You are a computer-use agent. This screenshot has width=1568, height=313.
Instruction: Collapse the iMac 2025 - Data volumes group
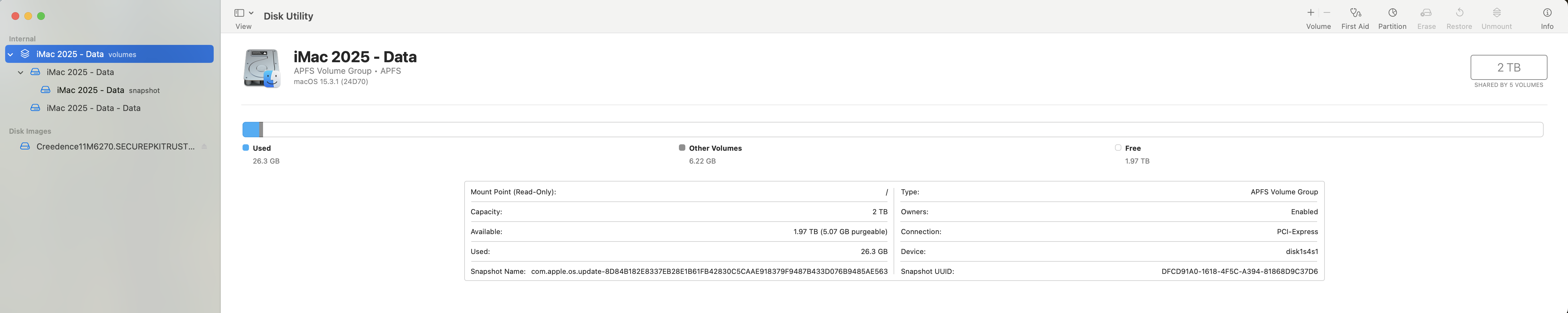pyautogui.click(x=10, y=54)
